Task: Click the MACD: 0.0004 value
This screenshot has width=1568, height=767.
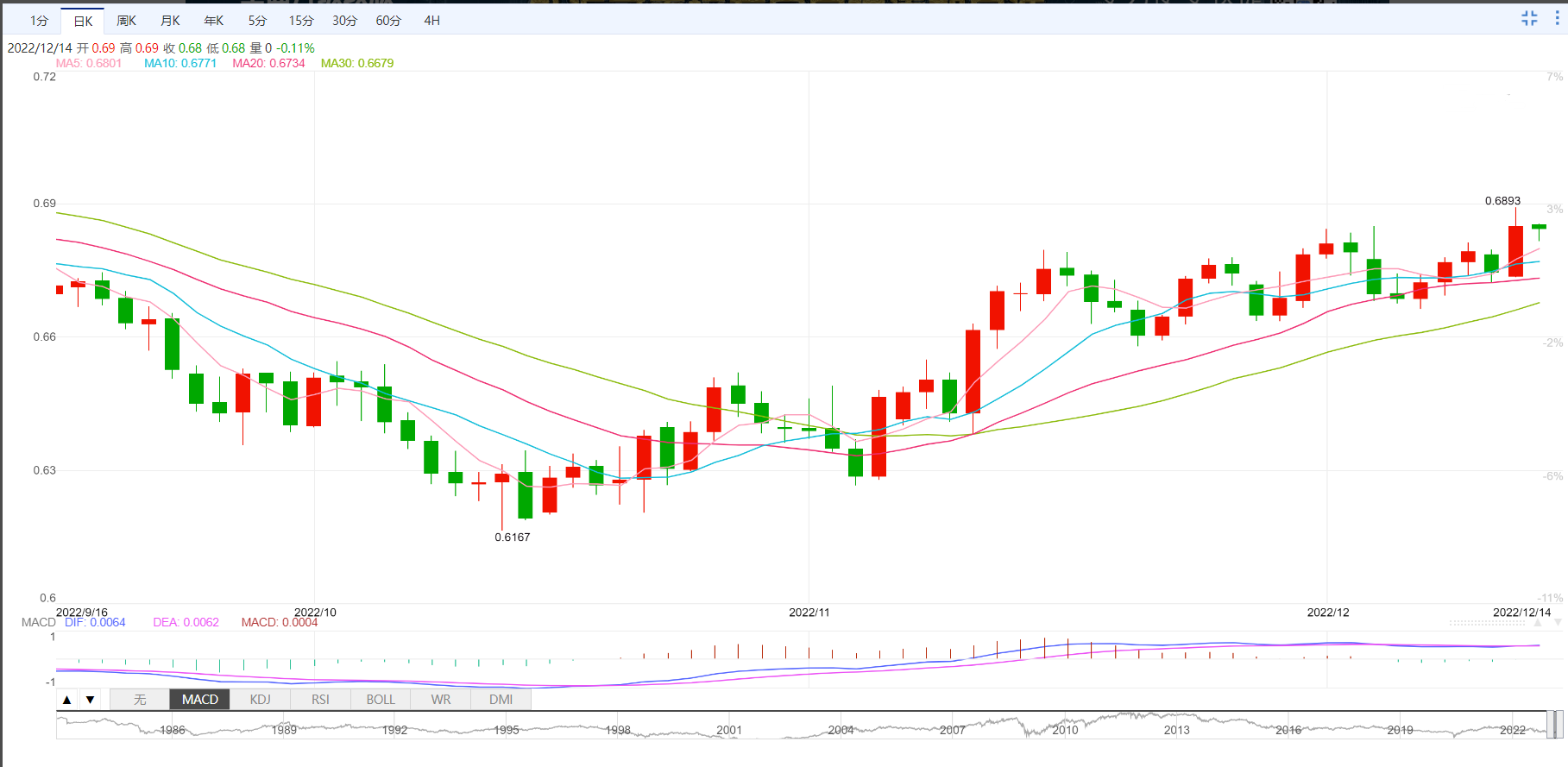Action: (x=280, y=622)
